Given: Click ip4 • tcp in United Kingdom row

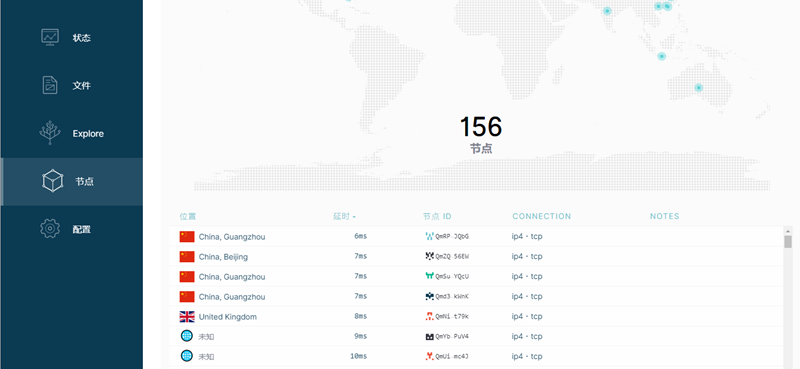Looking at the screenshot, I should [527, 316].
